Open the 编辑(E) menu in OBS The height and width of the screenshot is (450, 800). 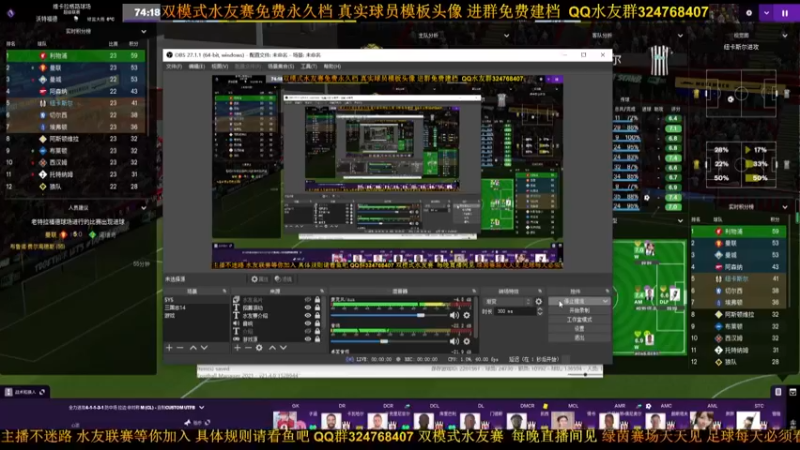pos(196,66)
